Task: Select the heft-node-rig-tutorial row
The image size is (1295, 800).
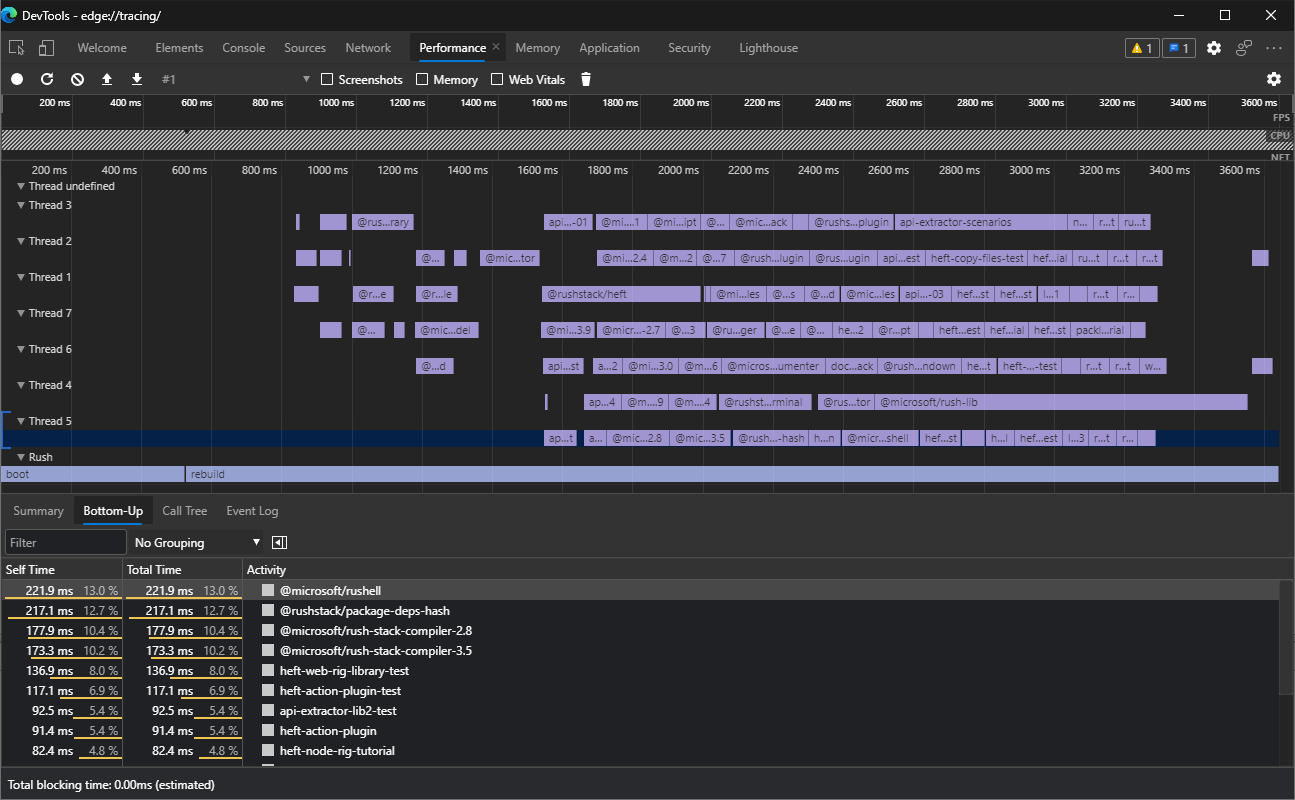Action: click(x=640, y=750)
